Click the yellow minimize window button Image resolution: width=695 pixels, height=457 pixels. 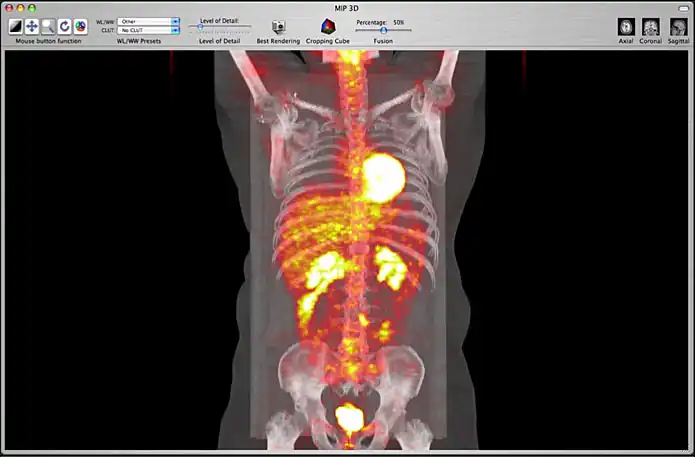[20, 7]
